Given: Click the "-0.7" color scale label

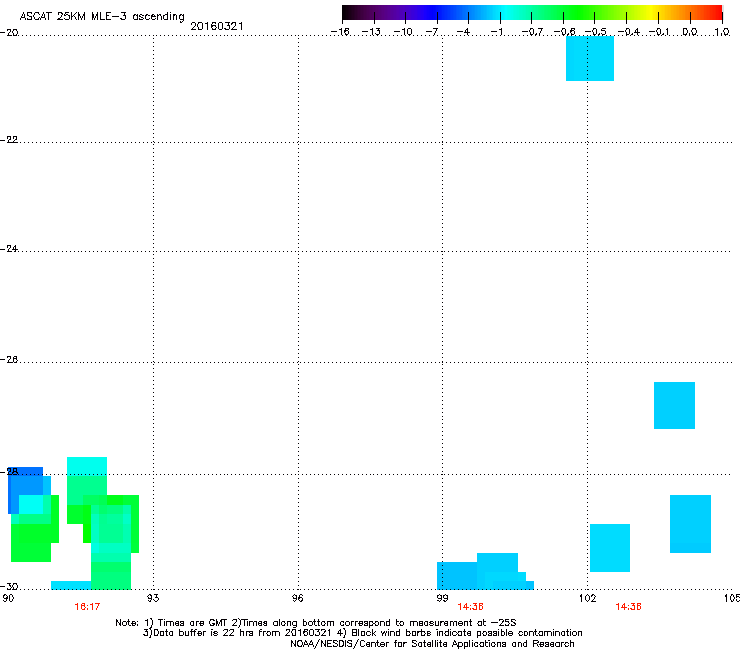Looking at the screenshot, I should tap(532, 32).
